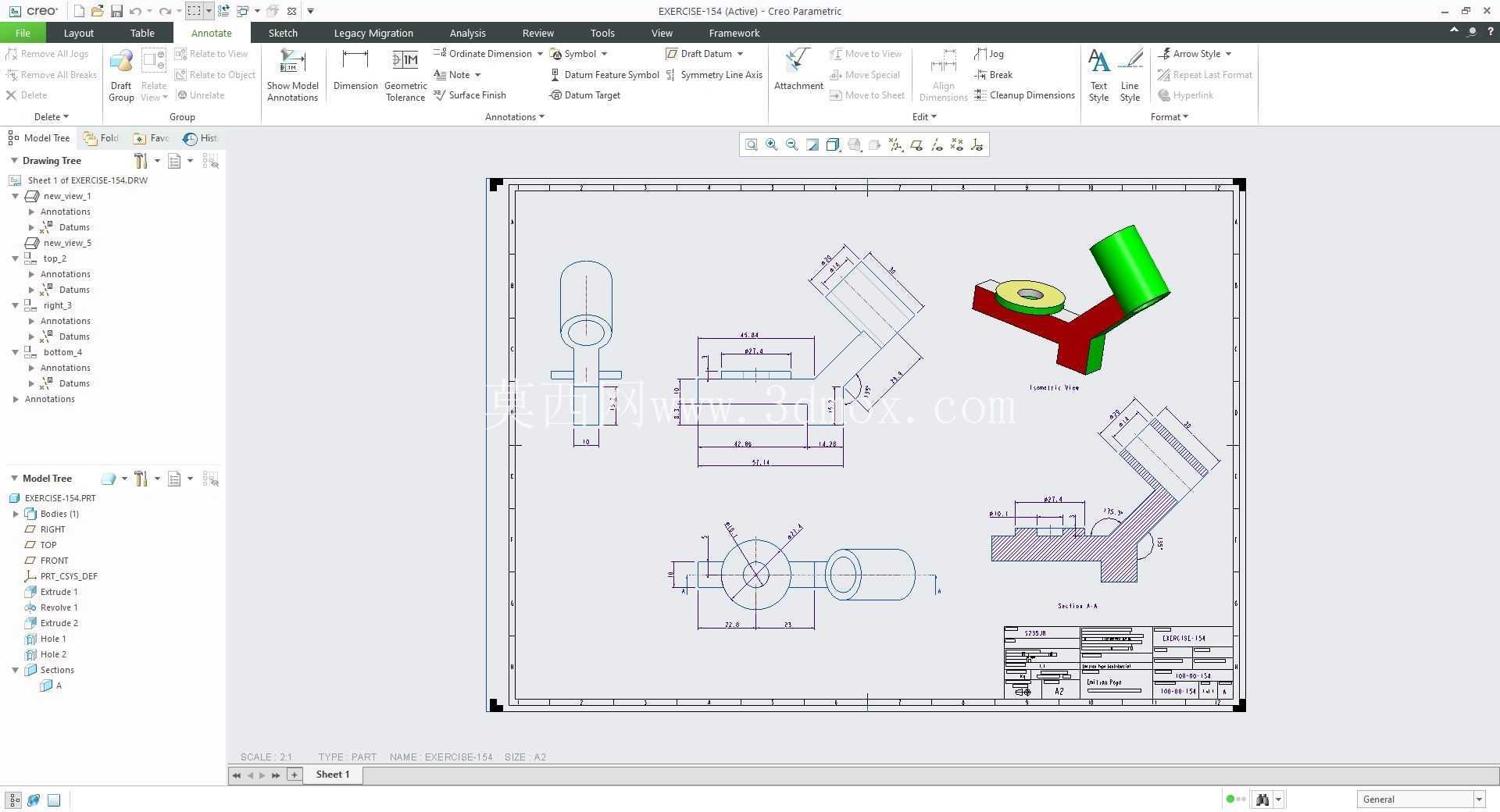Click the Break tool

pyautogui.click(x=994, y=75)
